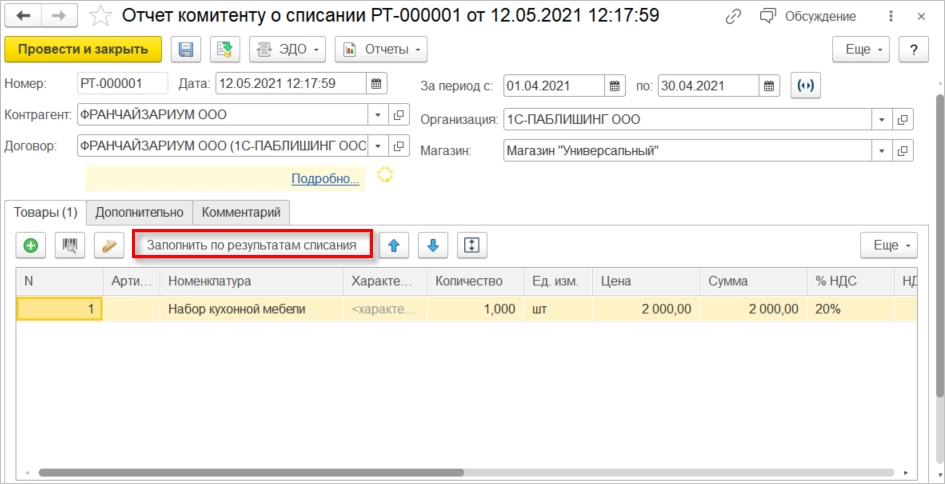Copy link to document via chain icon
Image resolution: width=945 pixels, height=484 pixels.
tap(733, 17)
